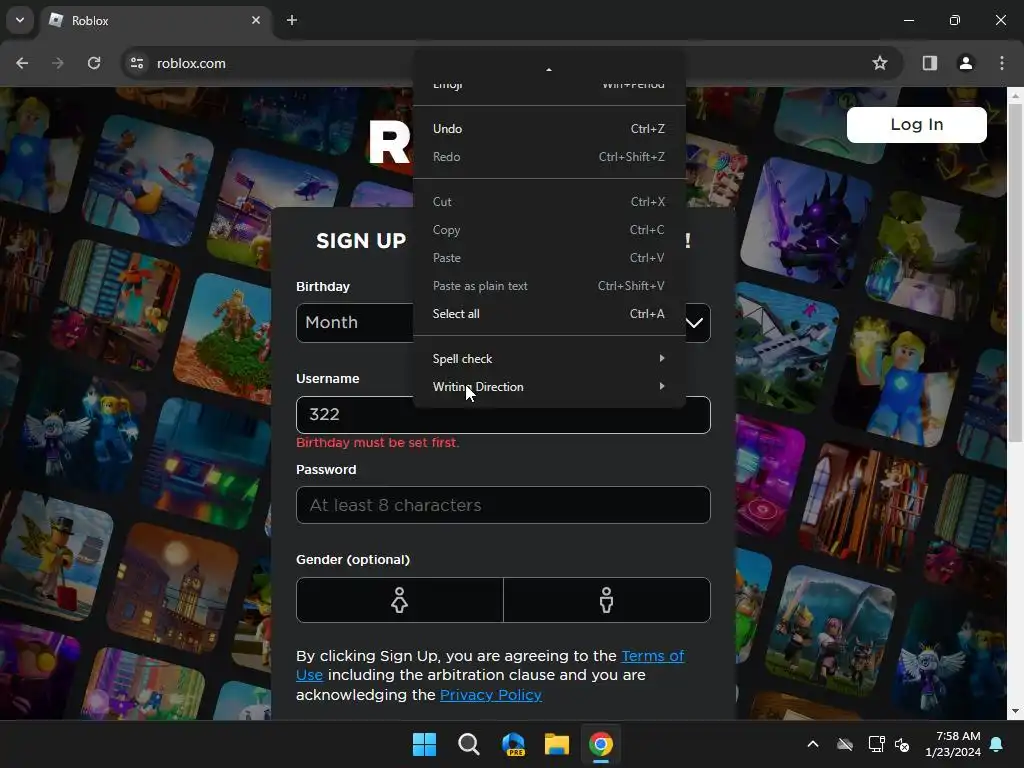The width and height of the screenshot is (1024, 768).
Task: Open File Explorer from the taskbar
Action: 557,744
